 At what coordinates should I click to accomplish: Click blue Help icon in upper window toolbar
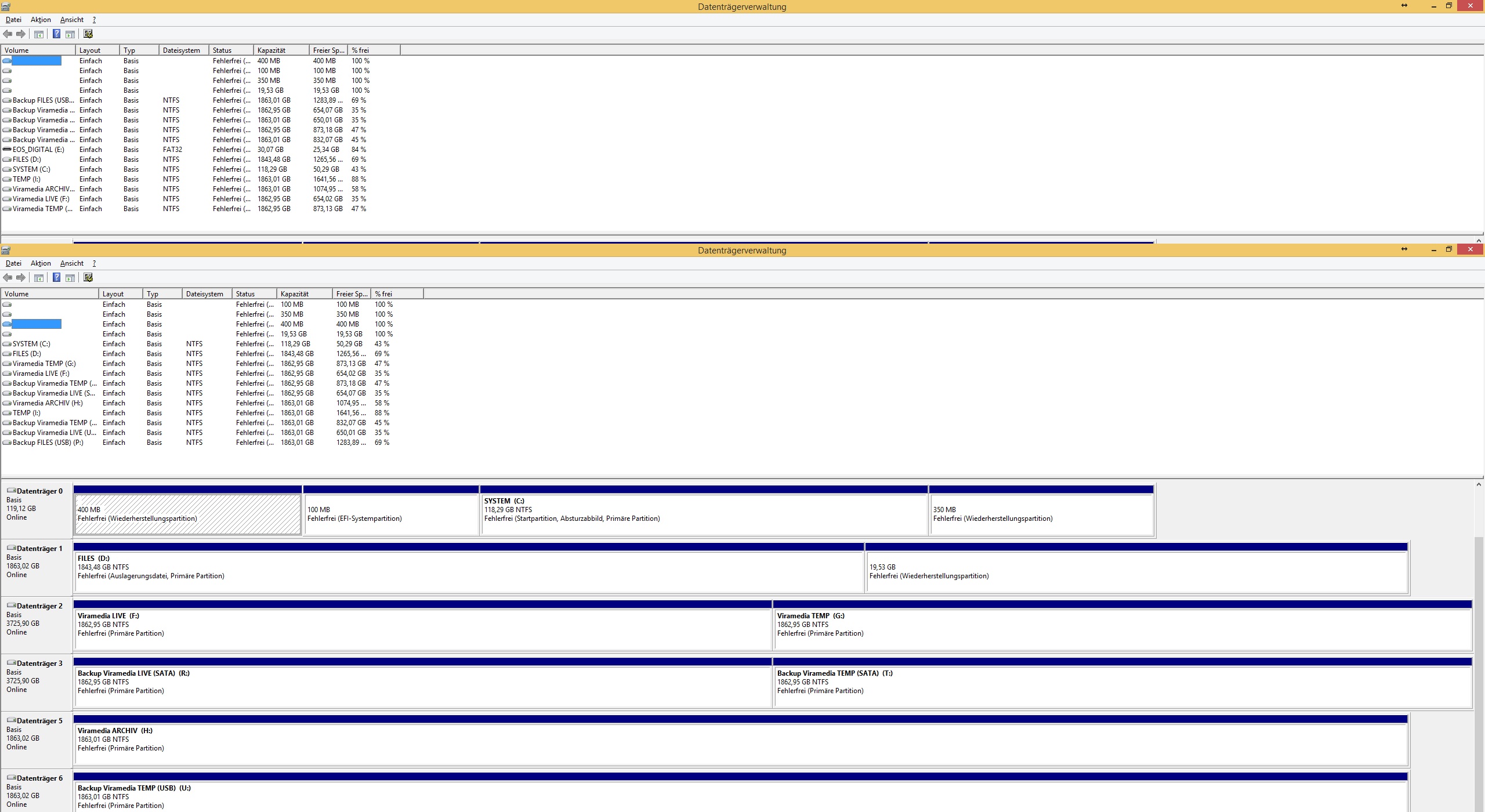[x=56, y=34]
